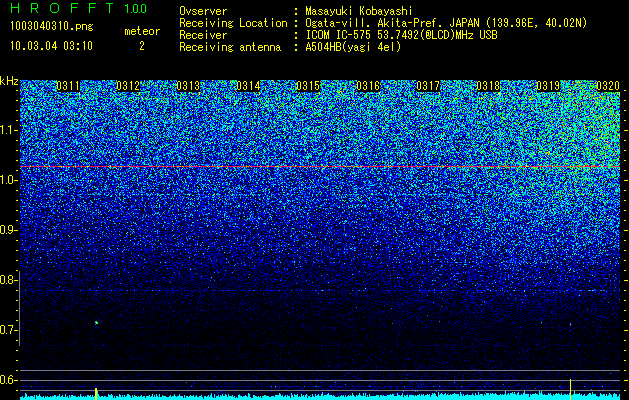Click the observer name Masayuki Kobayashi
The width and height of the screenshot is (629, 400).
coord(359,11)
